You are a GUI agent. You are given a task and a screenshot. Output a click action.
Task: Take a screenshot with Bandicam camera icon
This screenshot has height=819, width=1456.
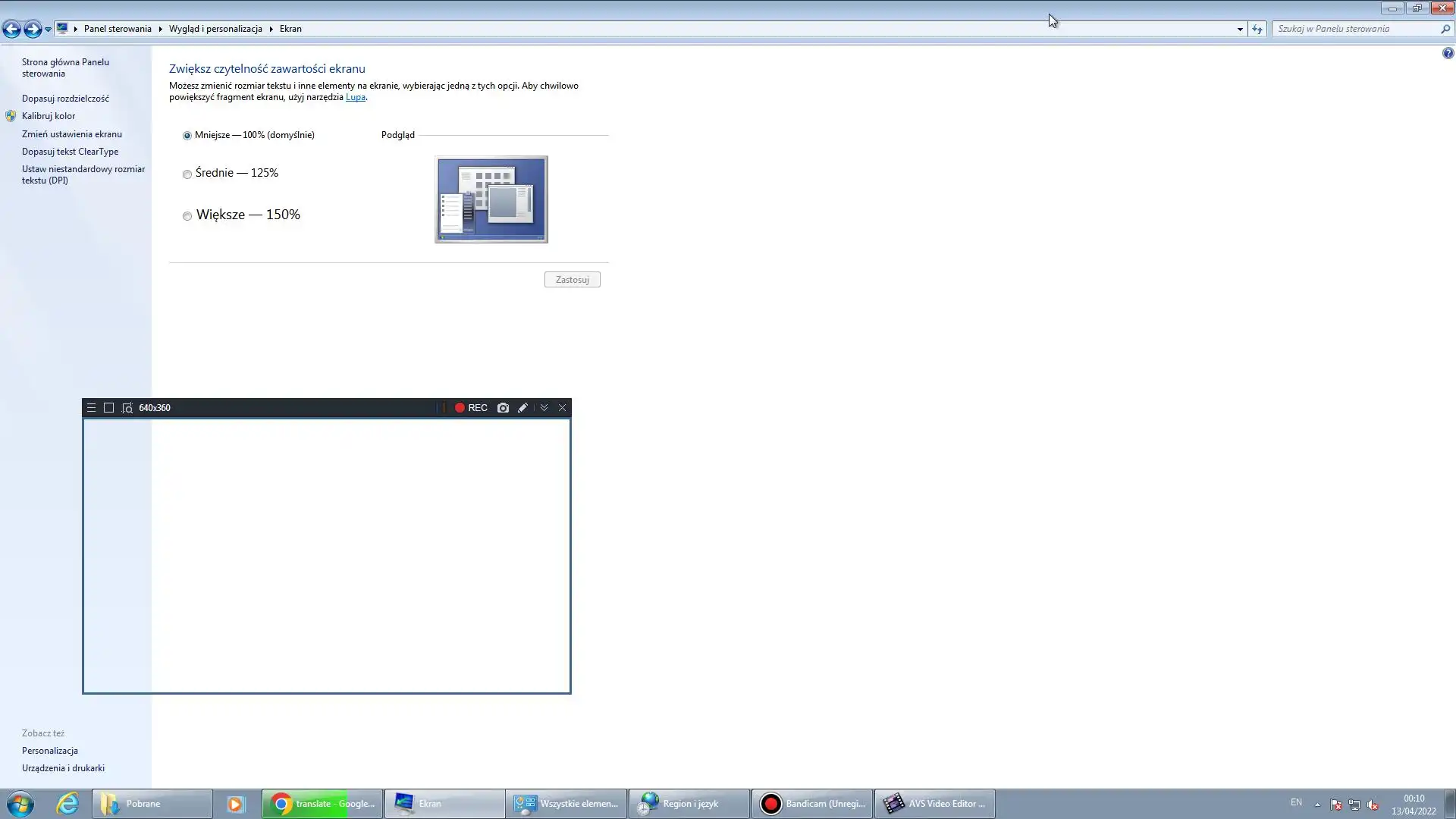[x=503, y=408]
